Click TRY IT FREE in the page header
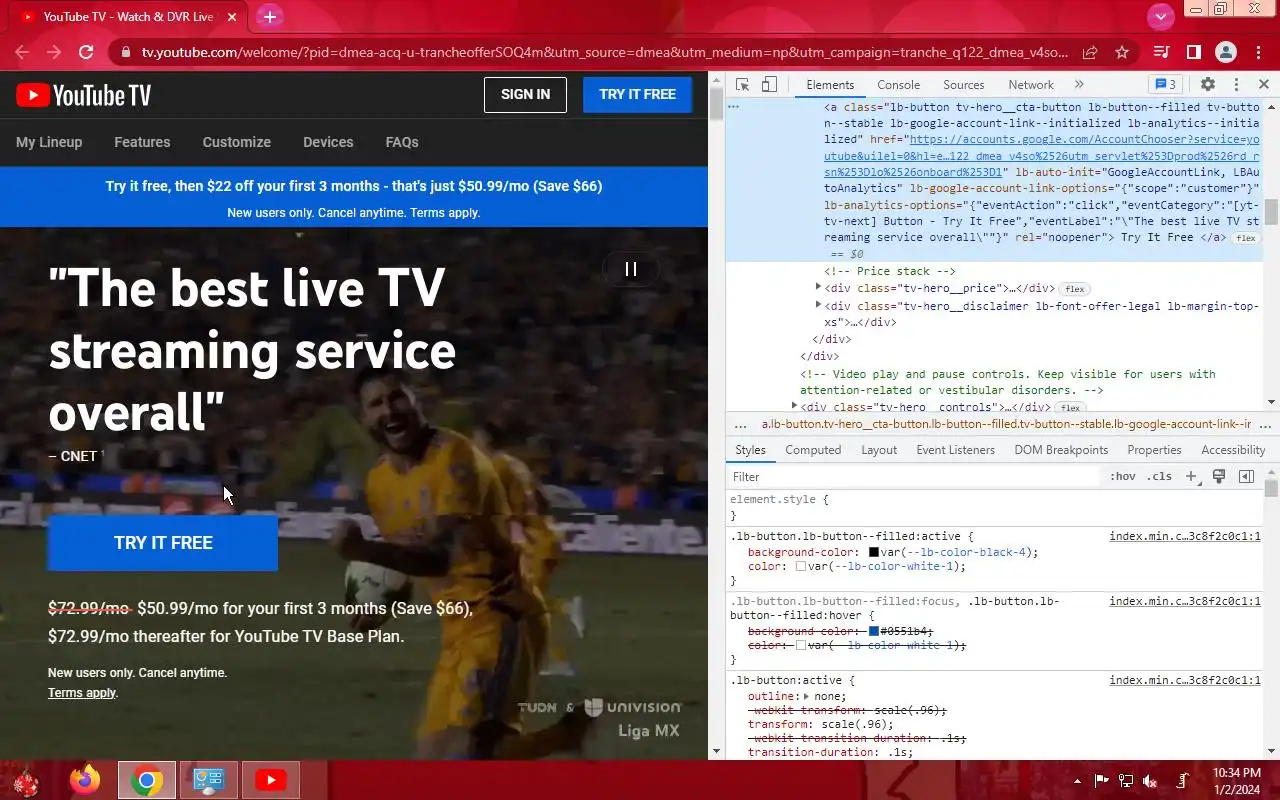The image size is (1280, 800). click(637, 95)
